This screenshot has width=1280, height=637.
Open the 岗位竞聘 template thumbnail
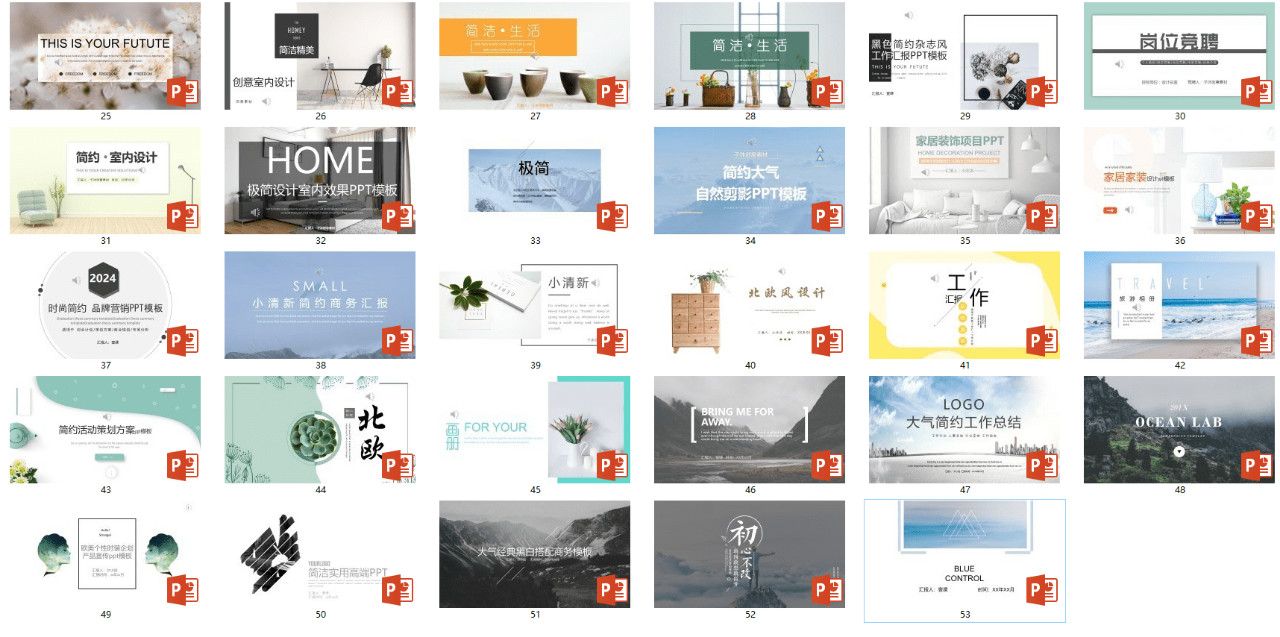click(1179, 56)
